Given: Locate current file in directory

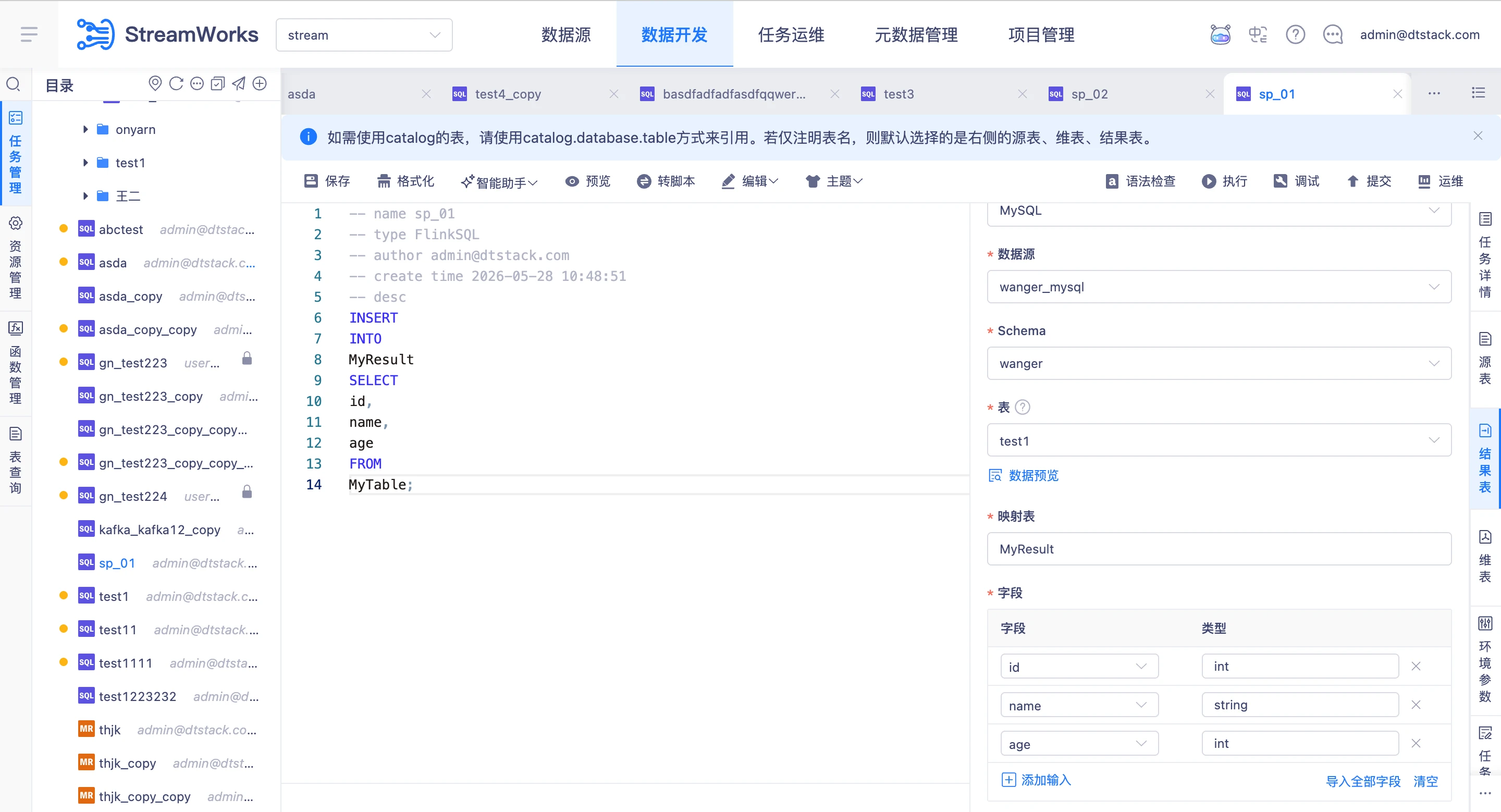Looking at the screenshot, I should 155,84.
